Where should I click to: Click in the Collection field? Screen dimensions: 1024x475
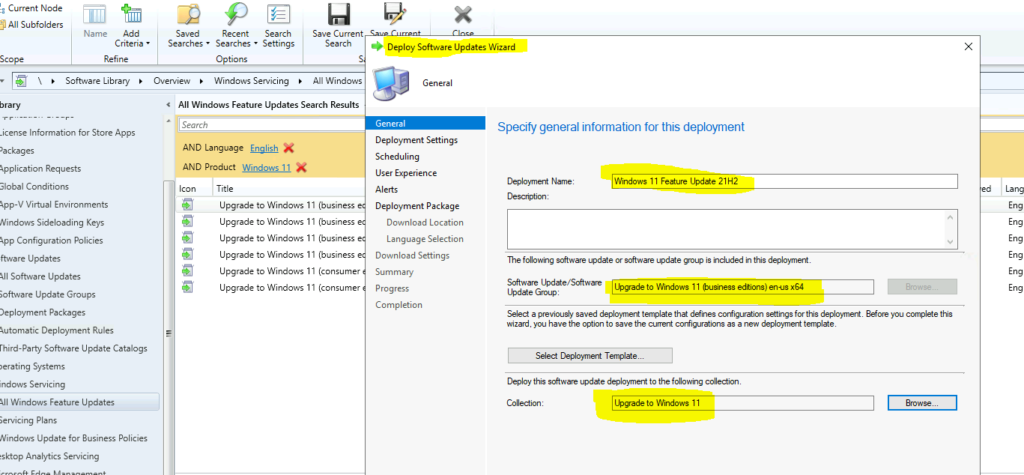(743, 403)
